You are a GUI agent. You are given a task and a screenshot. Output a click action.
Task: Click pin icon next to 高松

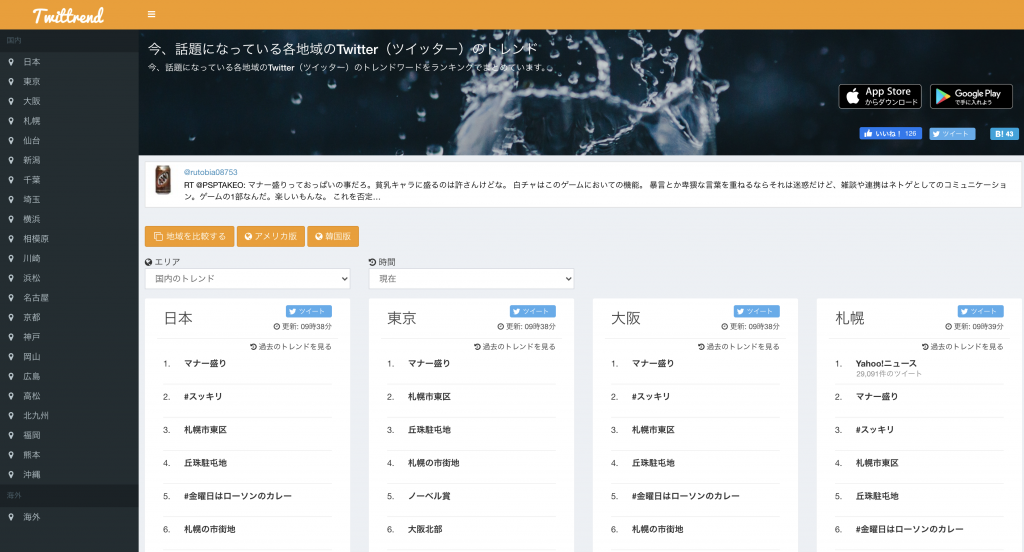click(x=11, y=396)
